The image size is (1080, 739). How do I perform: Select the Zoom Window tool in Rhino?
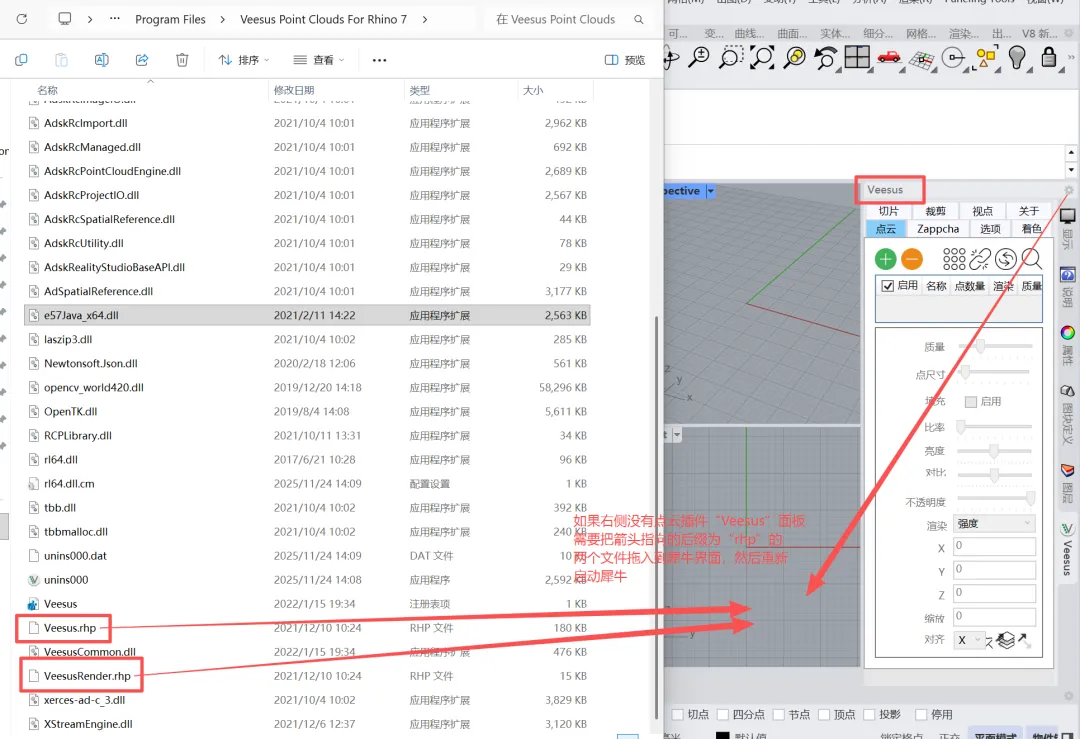click(x=730, y=57)
